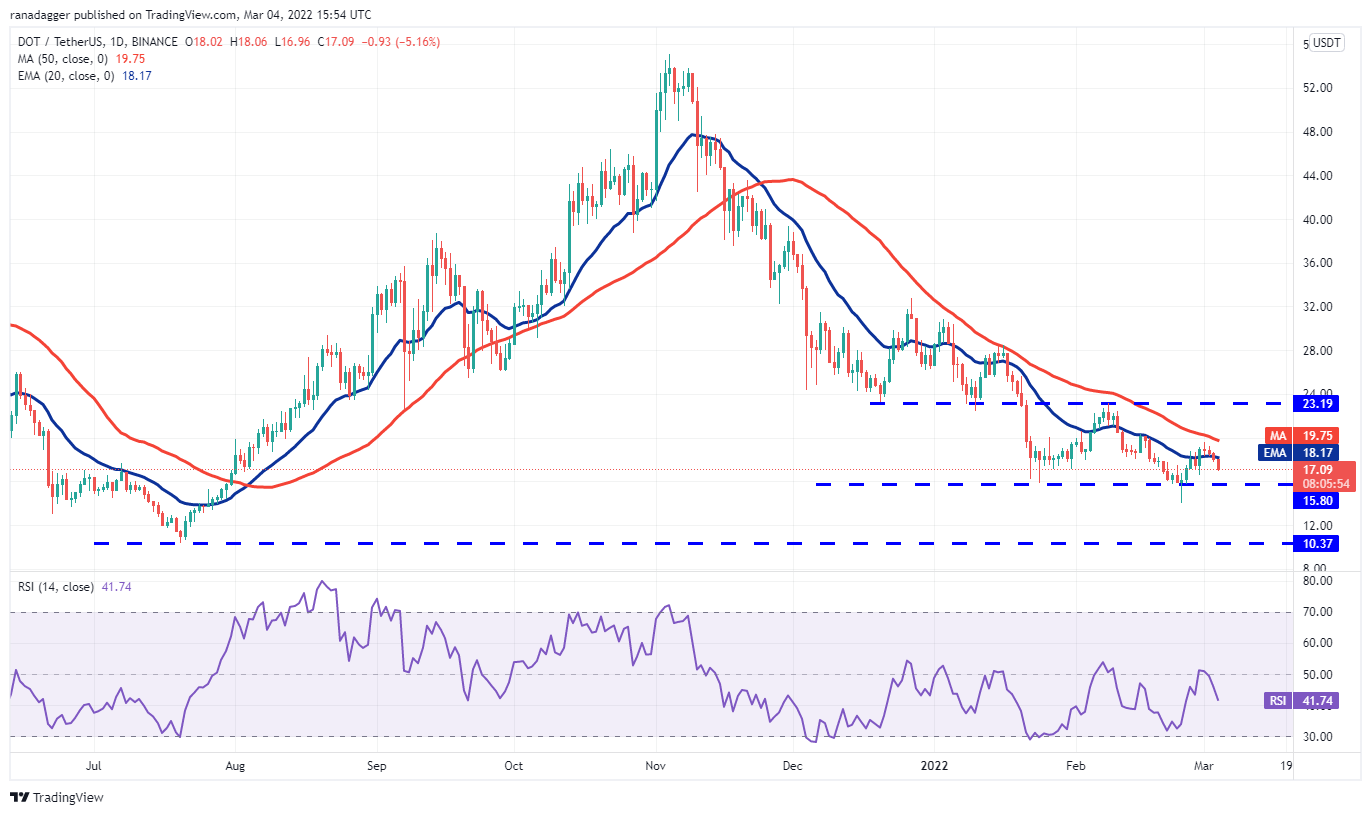Click the TradingView logo icon

pos(20,797)
